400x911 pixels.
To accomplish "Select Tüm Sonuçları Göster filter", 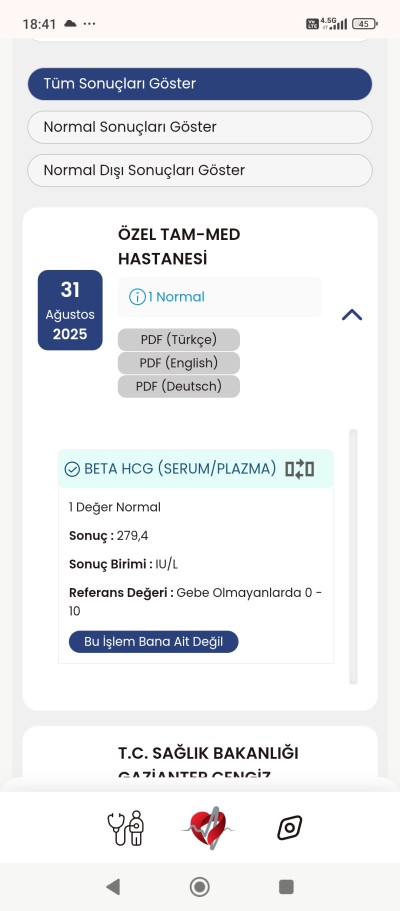I will [200, 84].
